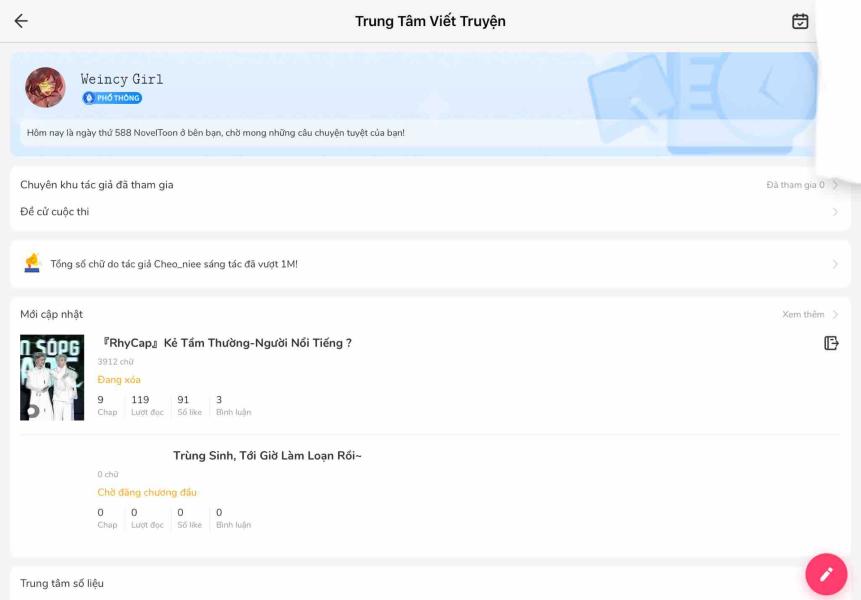This screenshot has width=861, height=600.
Task: Open Trùng Sinh, Tới Giờ Làm Loạn Rồi
Action: click(x=267, y=456)
